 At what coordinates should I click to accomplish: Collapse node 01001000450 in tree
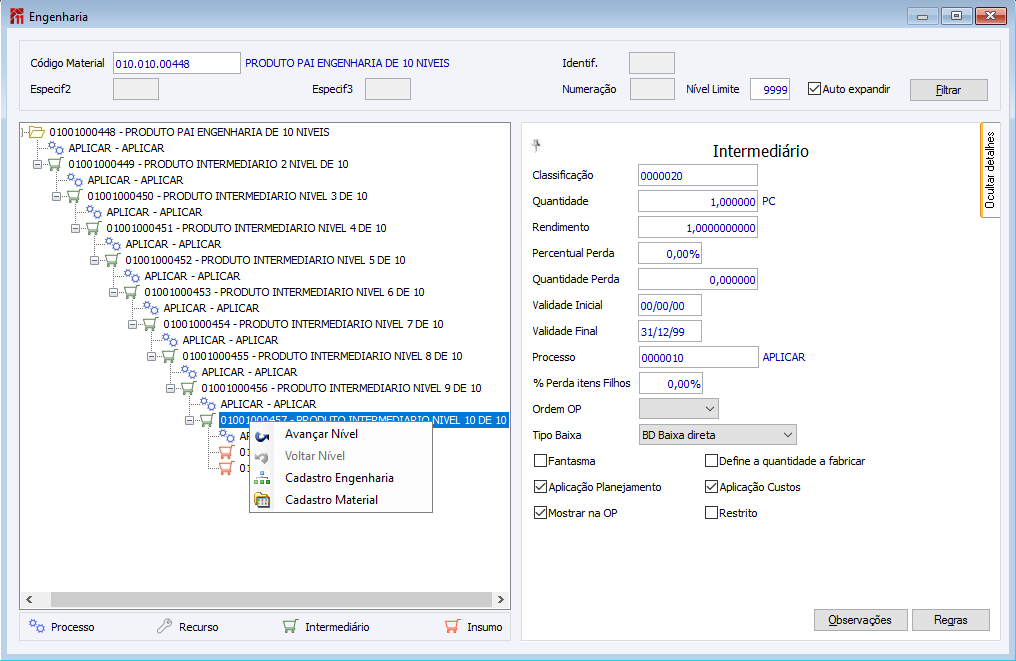pos(56,196)
